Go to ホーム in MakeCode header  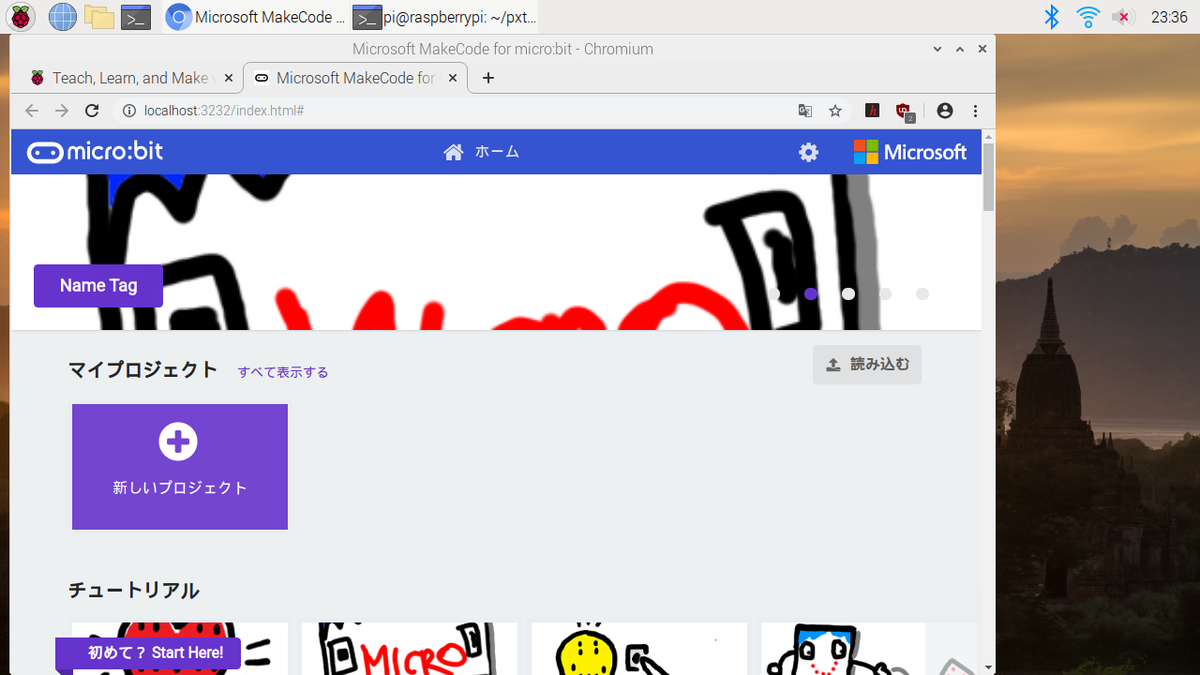(x=482, y=152)
